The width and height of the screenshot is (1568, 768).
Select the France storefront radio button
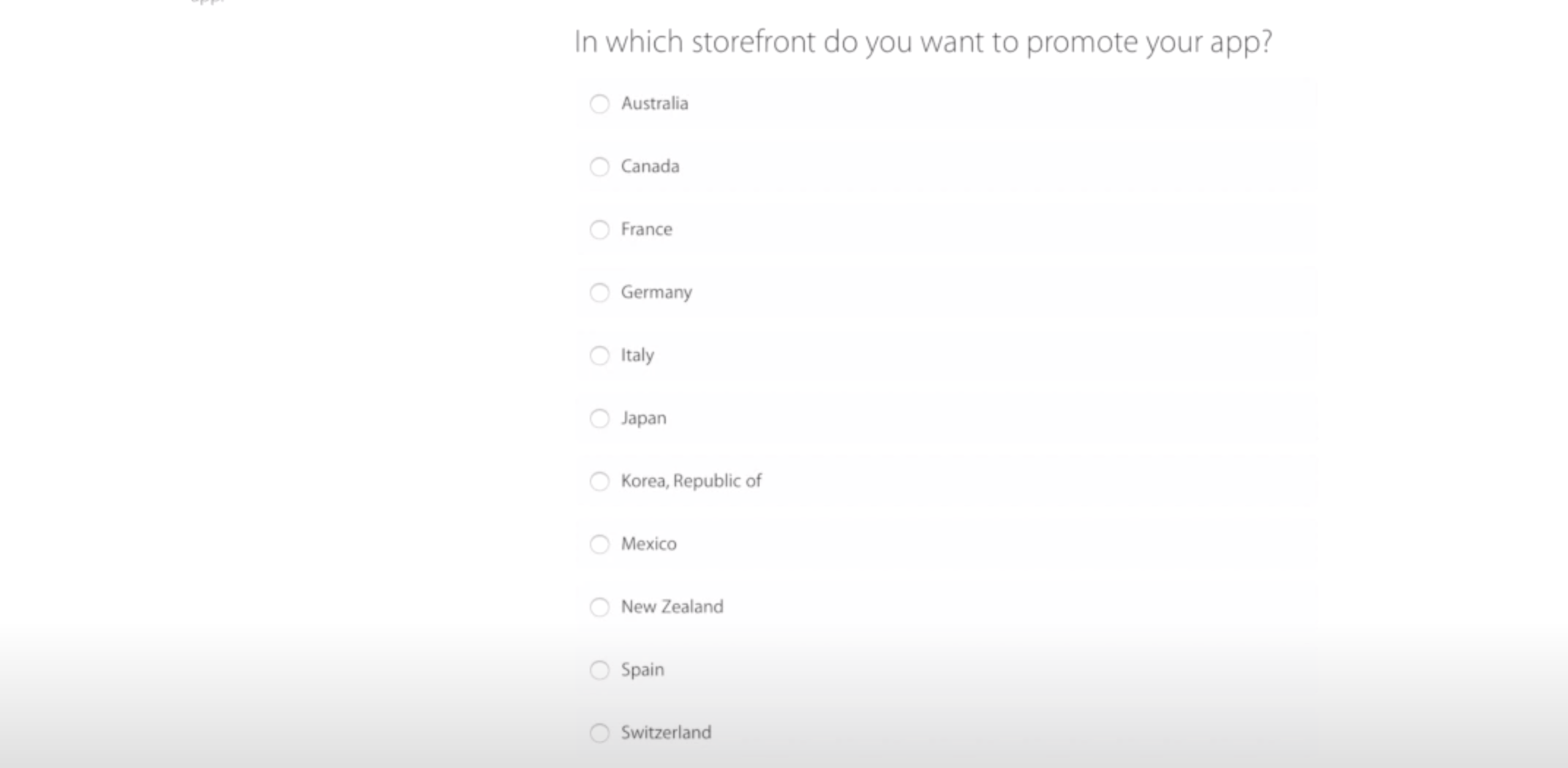(600, 230)
